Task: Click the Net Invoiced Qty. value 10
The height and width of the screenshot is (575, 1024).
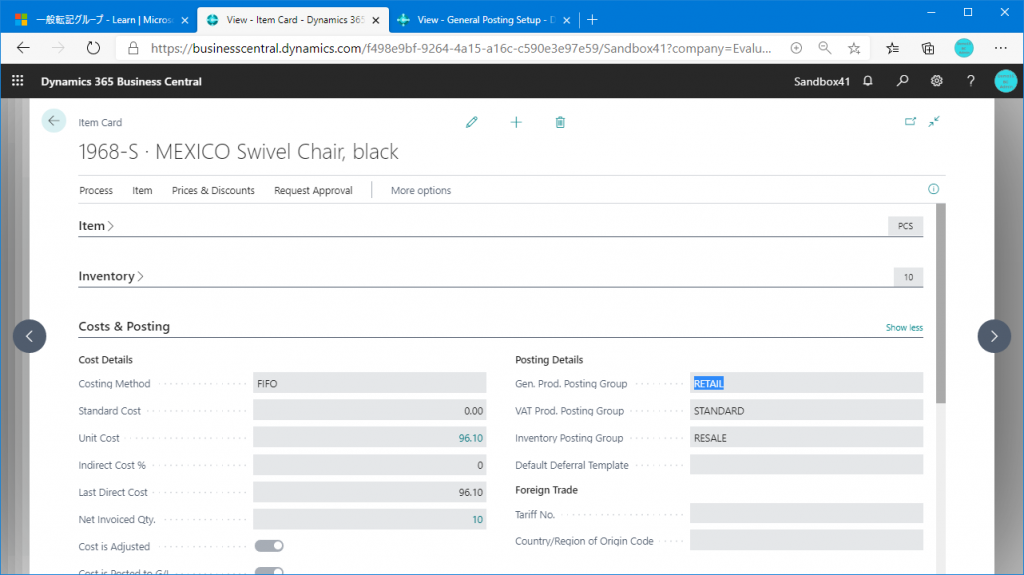Action: [477, 519]
